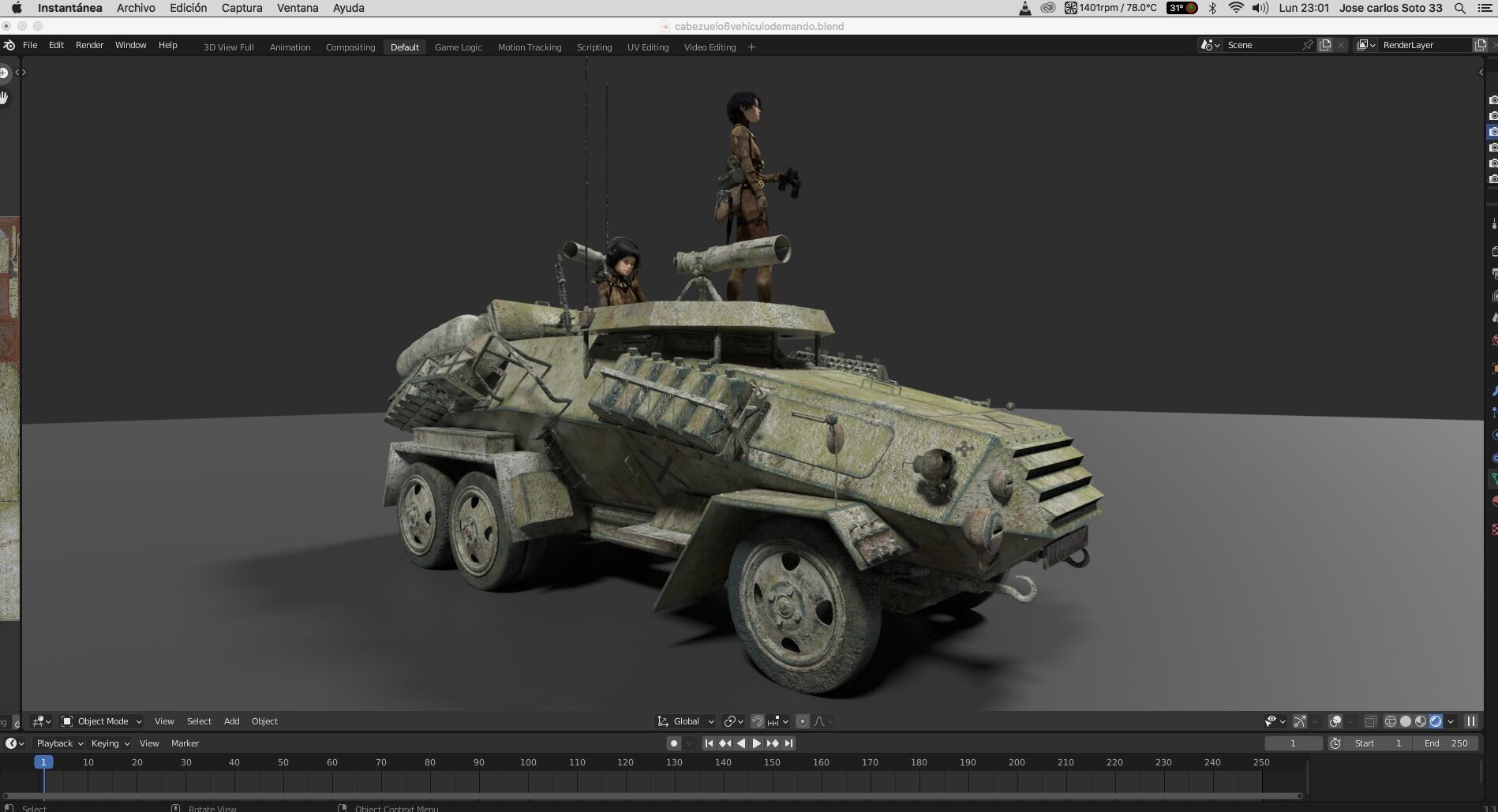This screenshot has width=1498, height=812.
Task: Pause the viewport render preview
Action: click(x=1471, y=721)
